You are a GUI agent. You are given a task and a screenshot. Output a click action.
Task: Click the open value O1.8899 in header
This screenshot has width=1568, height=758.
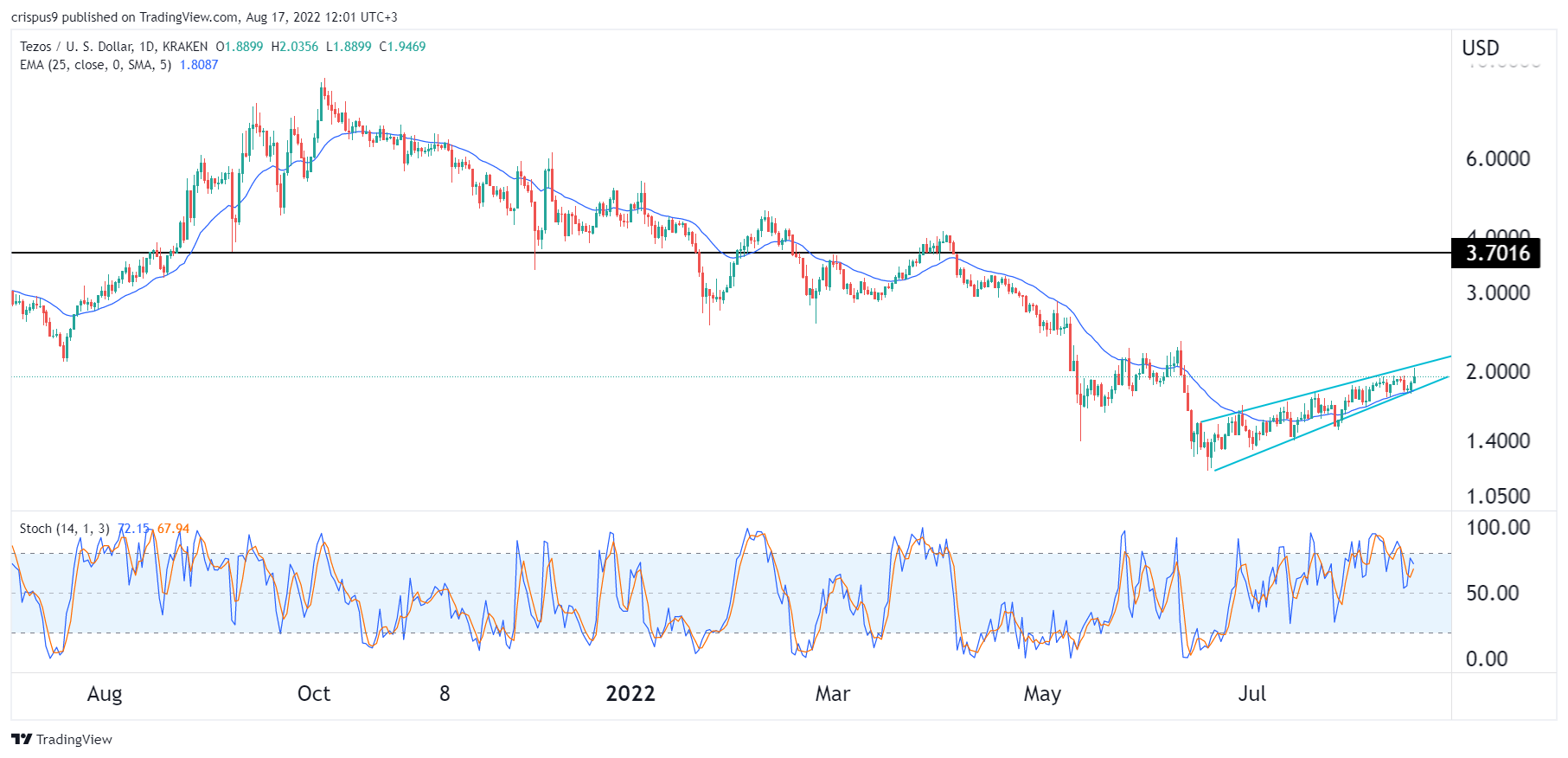pyautogui.click(x=239, y=47)
